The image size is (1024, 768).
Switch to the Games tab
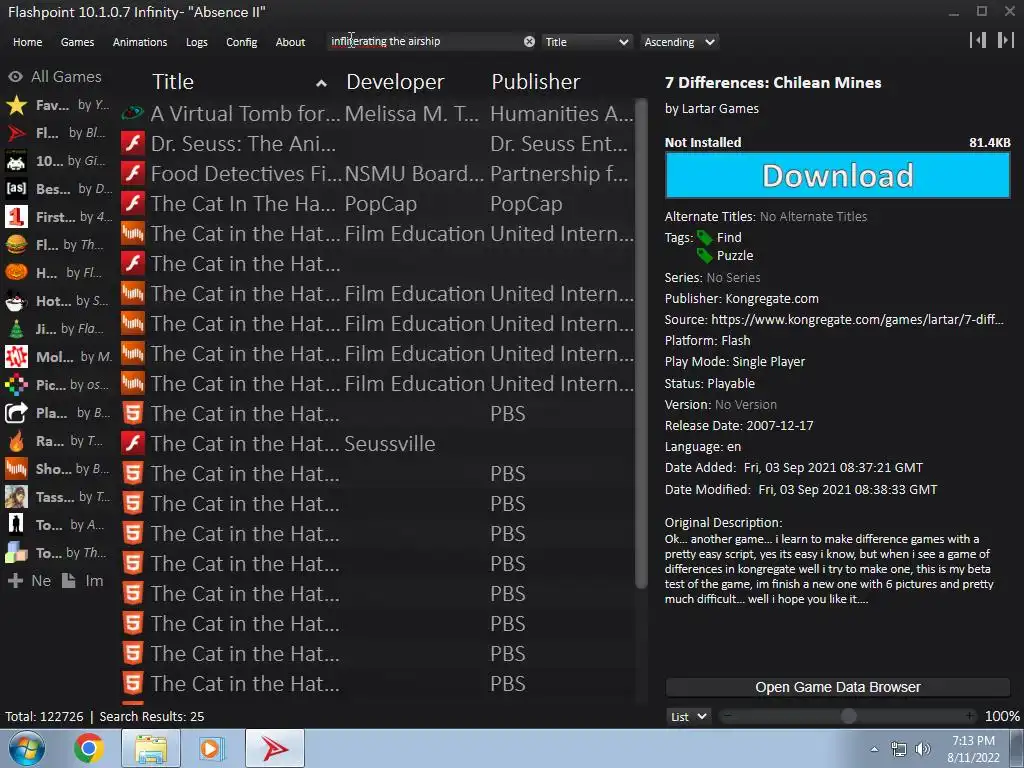click(x=77, y=42)
